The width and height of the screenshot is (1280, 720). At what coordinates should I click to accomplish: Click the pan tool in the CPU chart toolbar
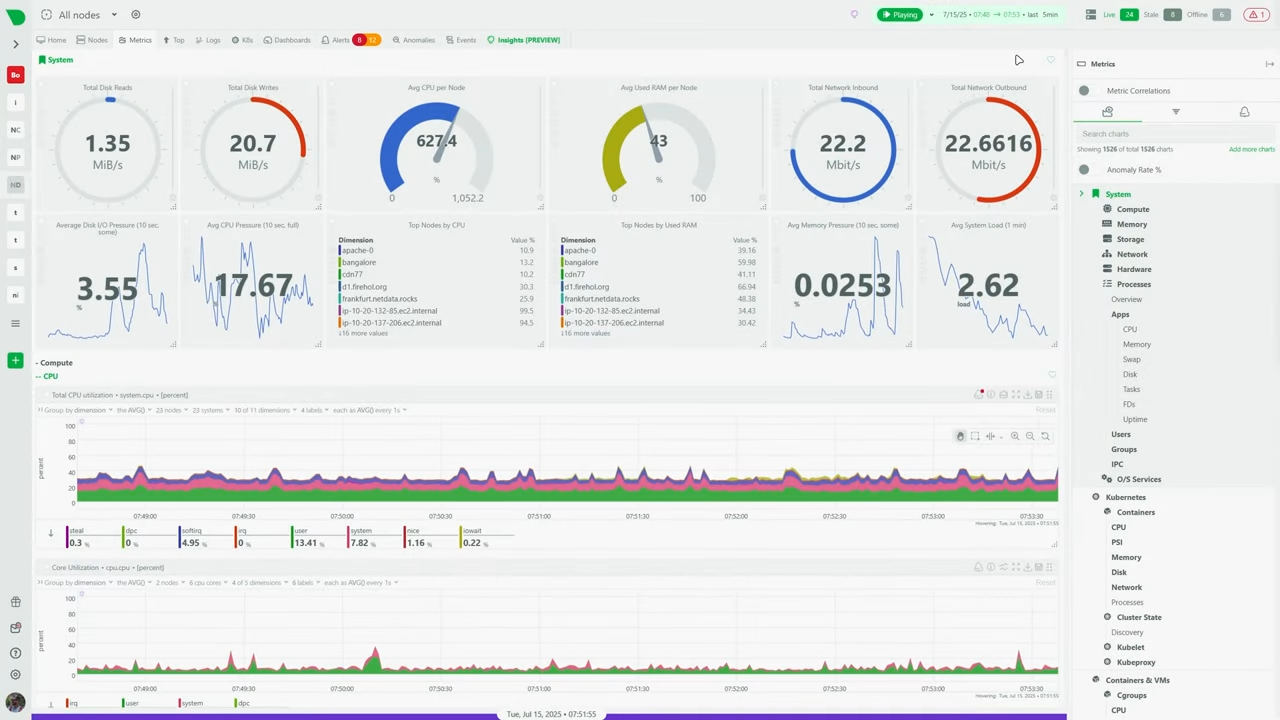(960, 436)
